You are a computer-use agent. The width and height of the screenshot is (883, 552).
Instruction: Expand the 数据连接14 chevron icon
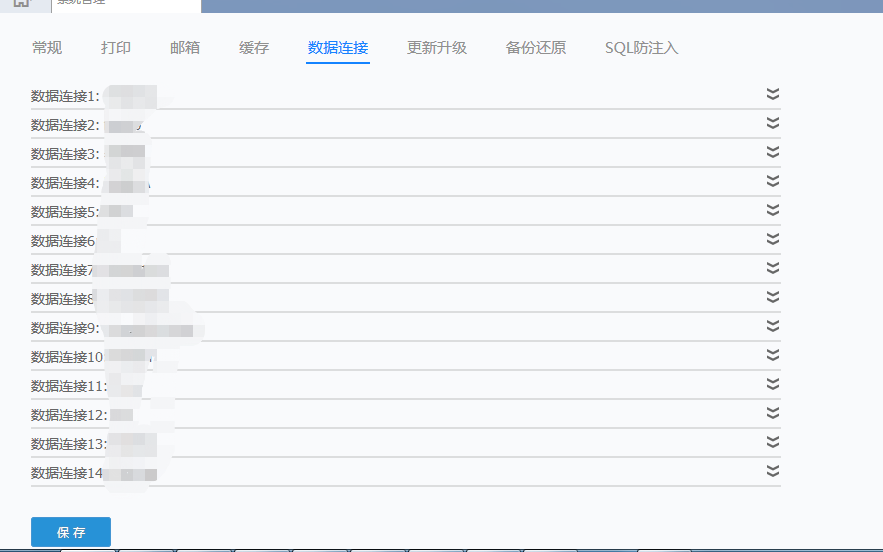tap(773, 471)
